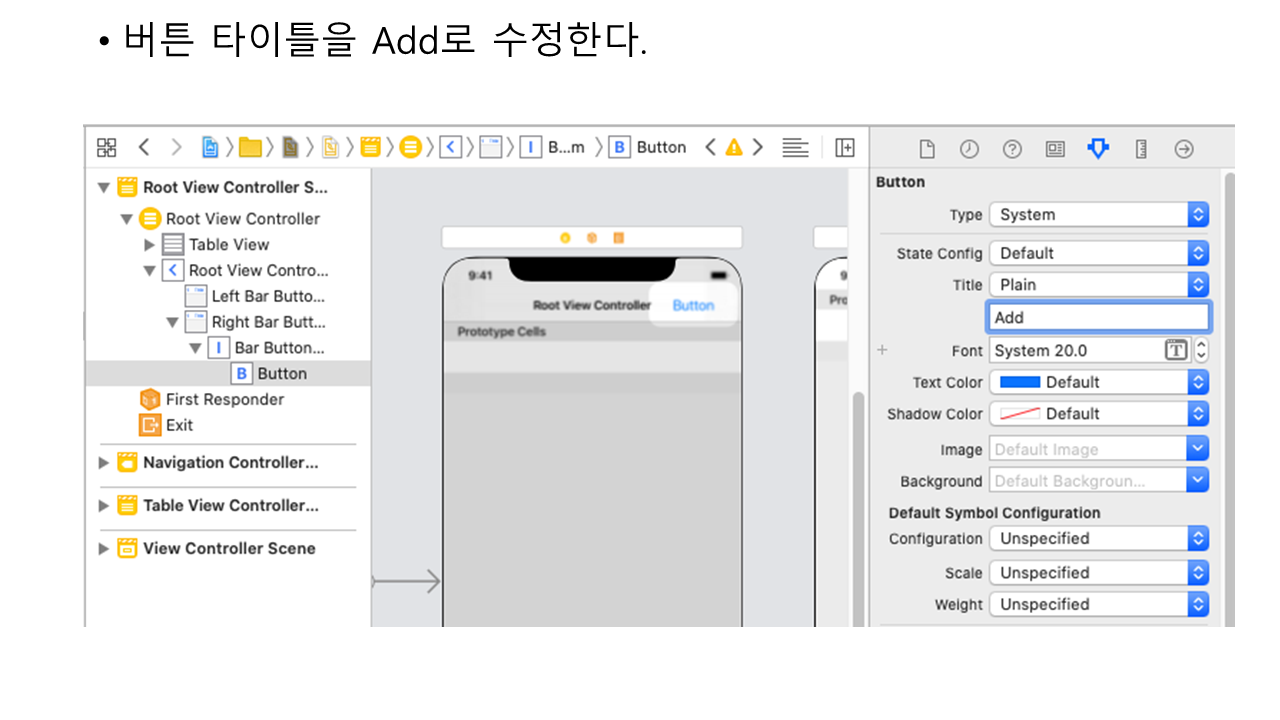Collapse the Root View Controller Scene
Viewport: 1280px width, 720px height.
[x=104, y=188]
